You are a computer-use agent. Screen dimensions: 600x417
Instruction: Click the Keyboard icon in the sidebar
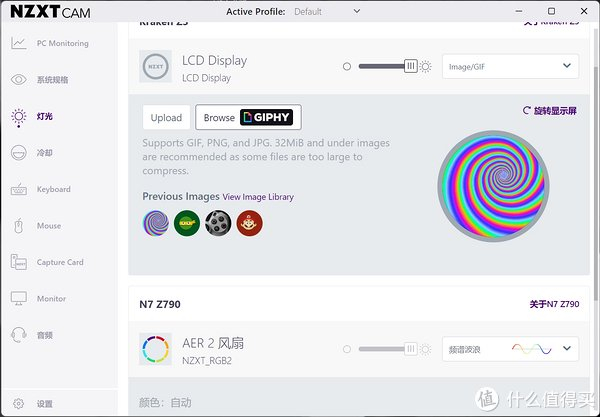(x=18, y=189)
